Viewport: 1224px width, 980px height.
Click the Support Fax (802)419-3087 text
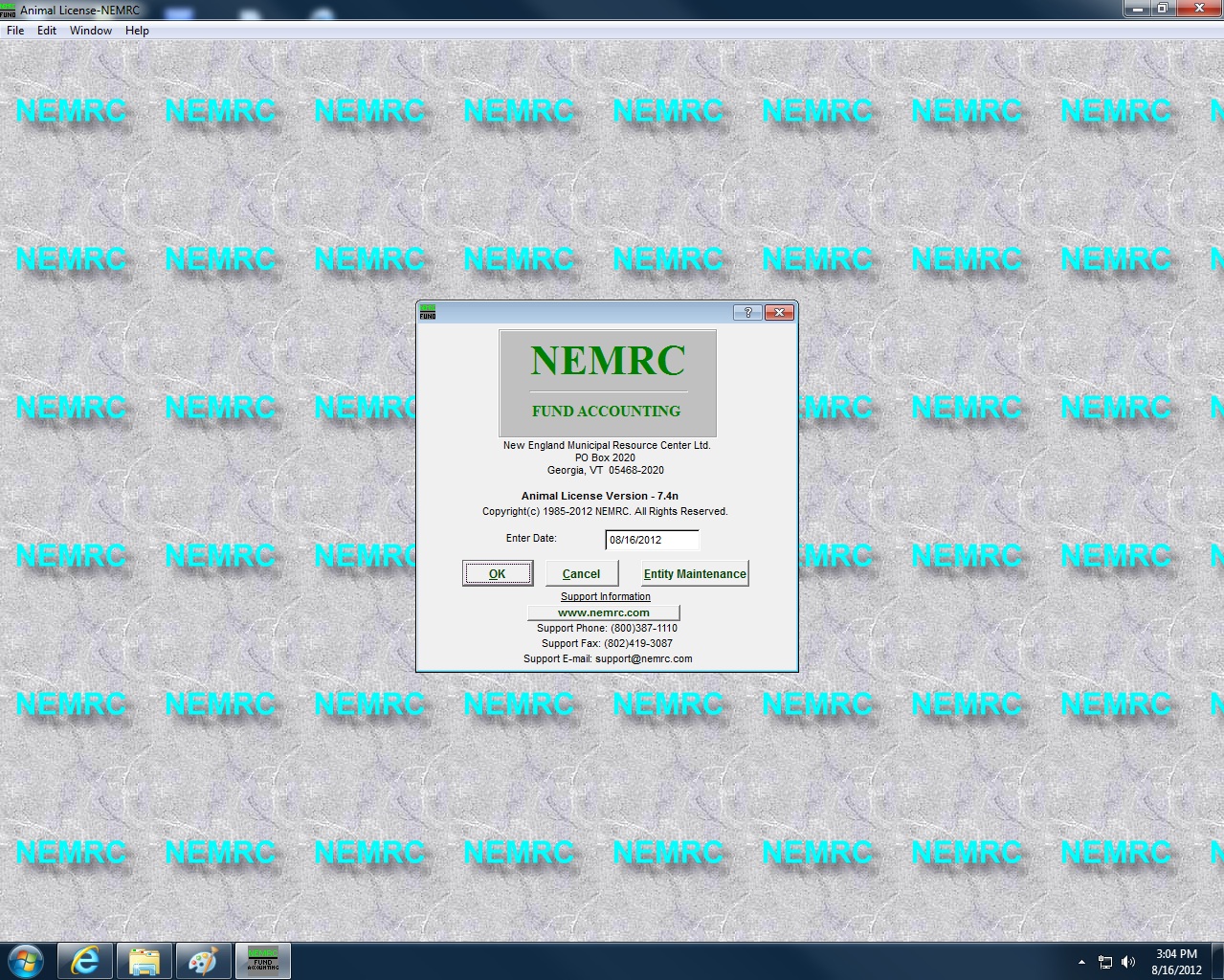(607, 643)
